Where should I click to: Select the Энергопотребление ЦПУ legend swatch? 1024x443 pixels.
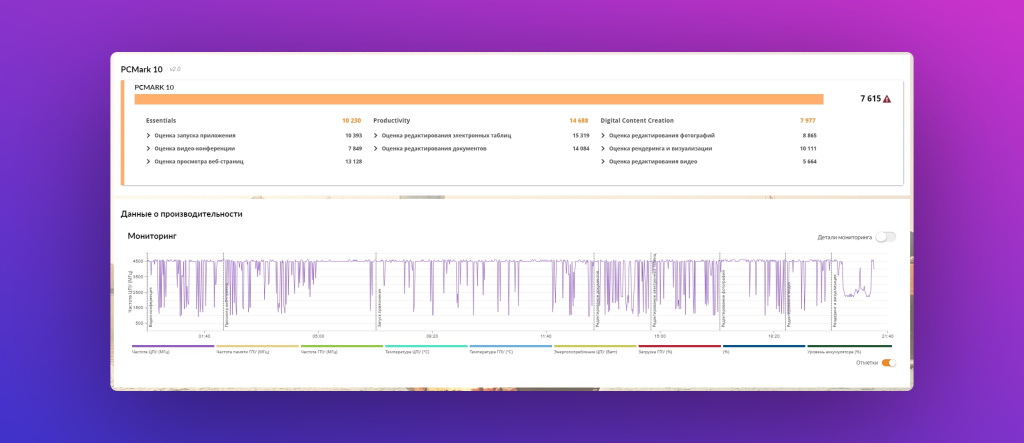tap(595, 347)
